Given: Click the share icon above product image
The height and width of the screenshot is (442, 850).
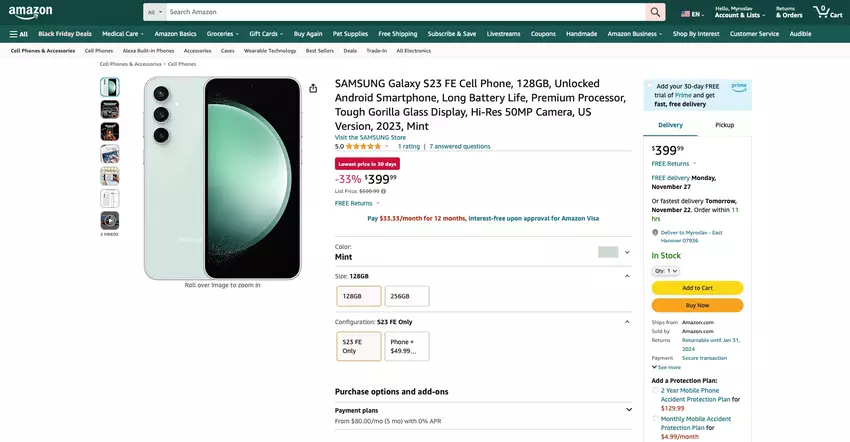Looking at the screenshot, I should tap(313, 88).
